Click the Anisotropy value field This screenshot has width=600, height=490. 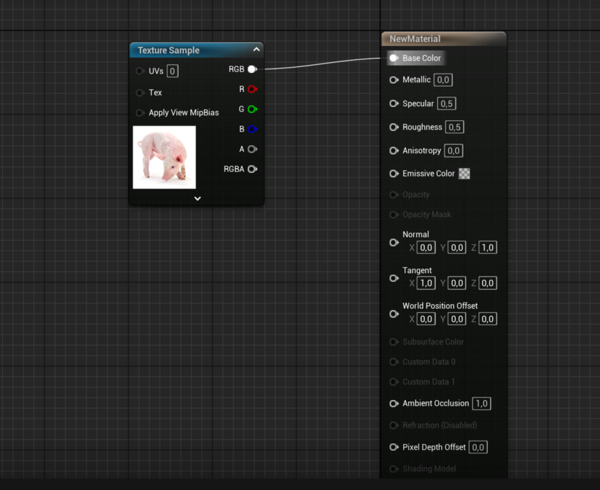(453, 151)
